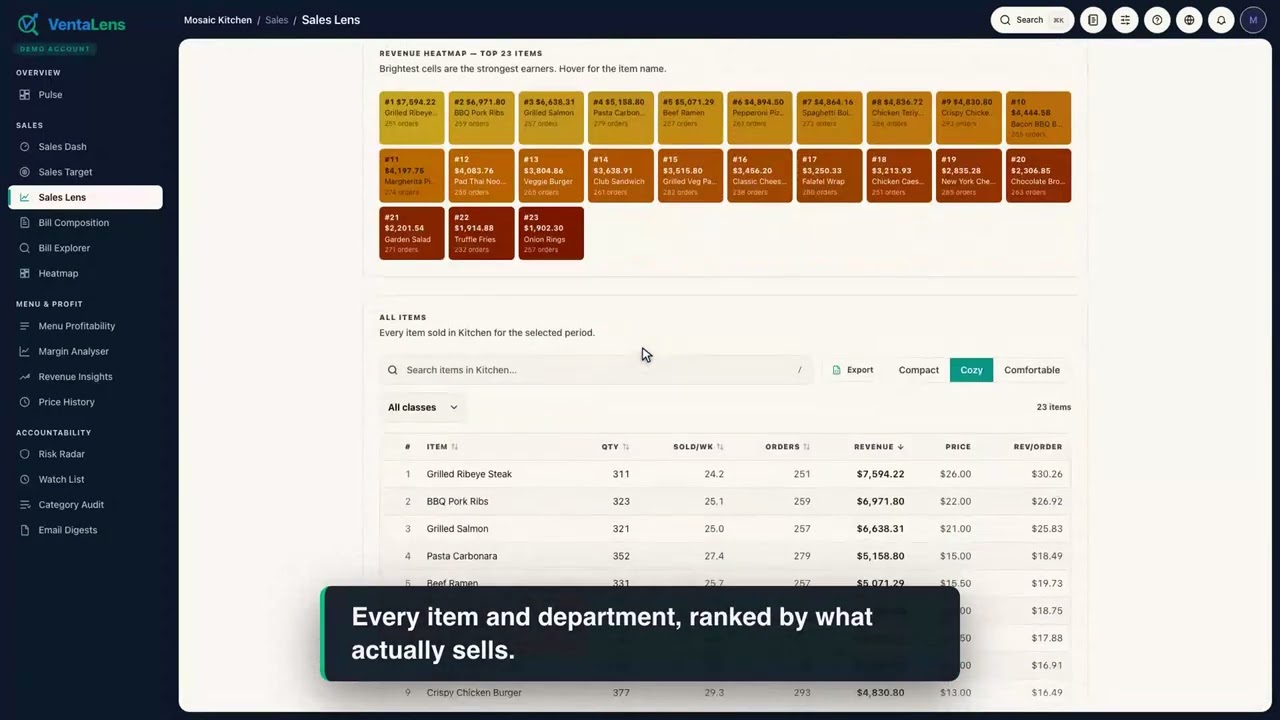Screen dimensions: 1280x720
Task: Click the Export button label
Action: click(x=860, y=370)
